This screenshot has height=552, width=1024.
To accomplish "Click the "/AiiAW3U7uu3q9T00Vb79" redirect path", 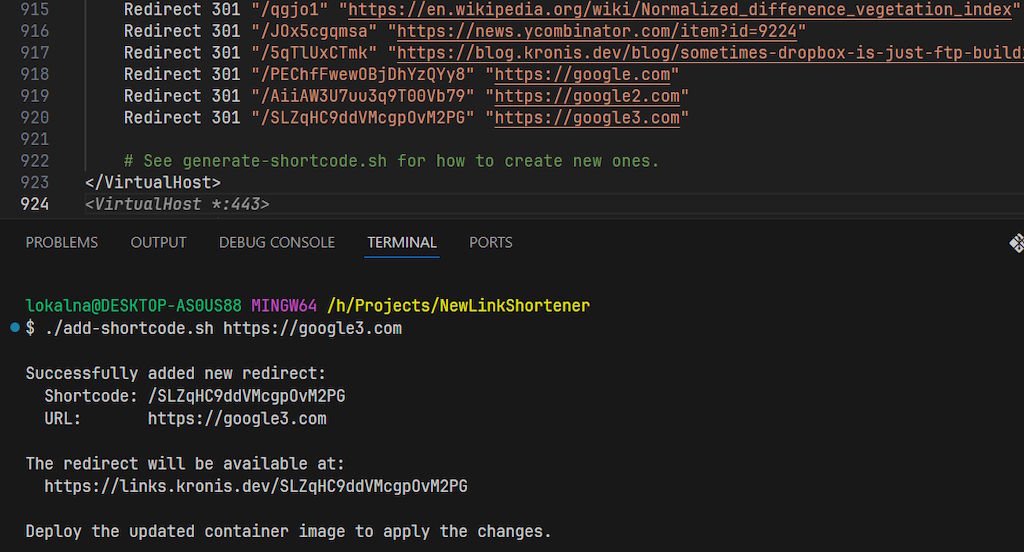I will coord(362,96).
